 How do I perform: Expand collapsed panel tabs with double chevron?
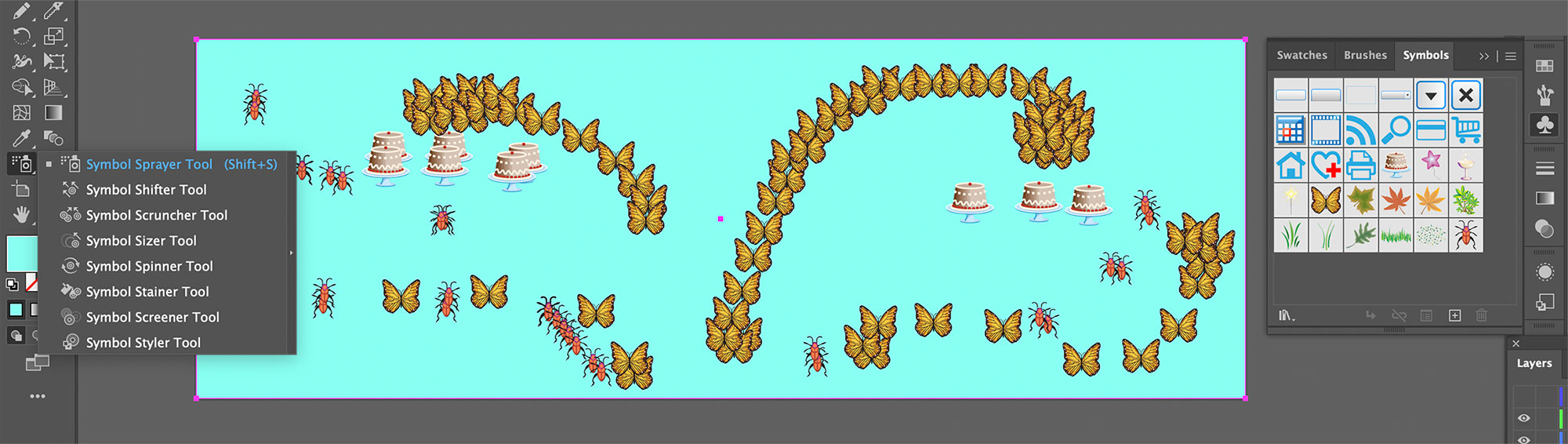point(1483,56)
